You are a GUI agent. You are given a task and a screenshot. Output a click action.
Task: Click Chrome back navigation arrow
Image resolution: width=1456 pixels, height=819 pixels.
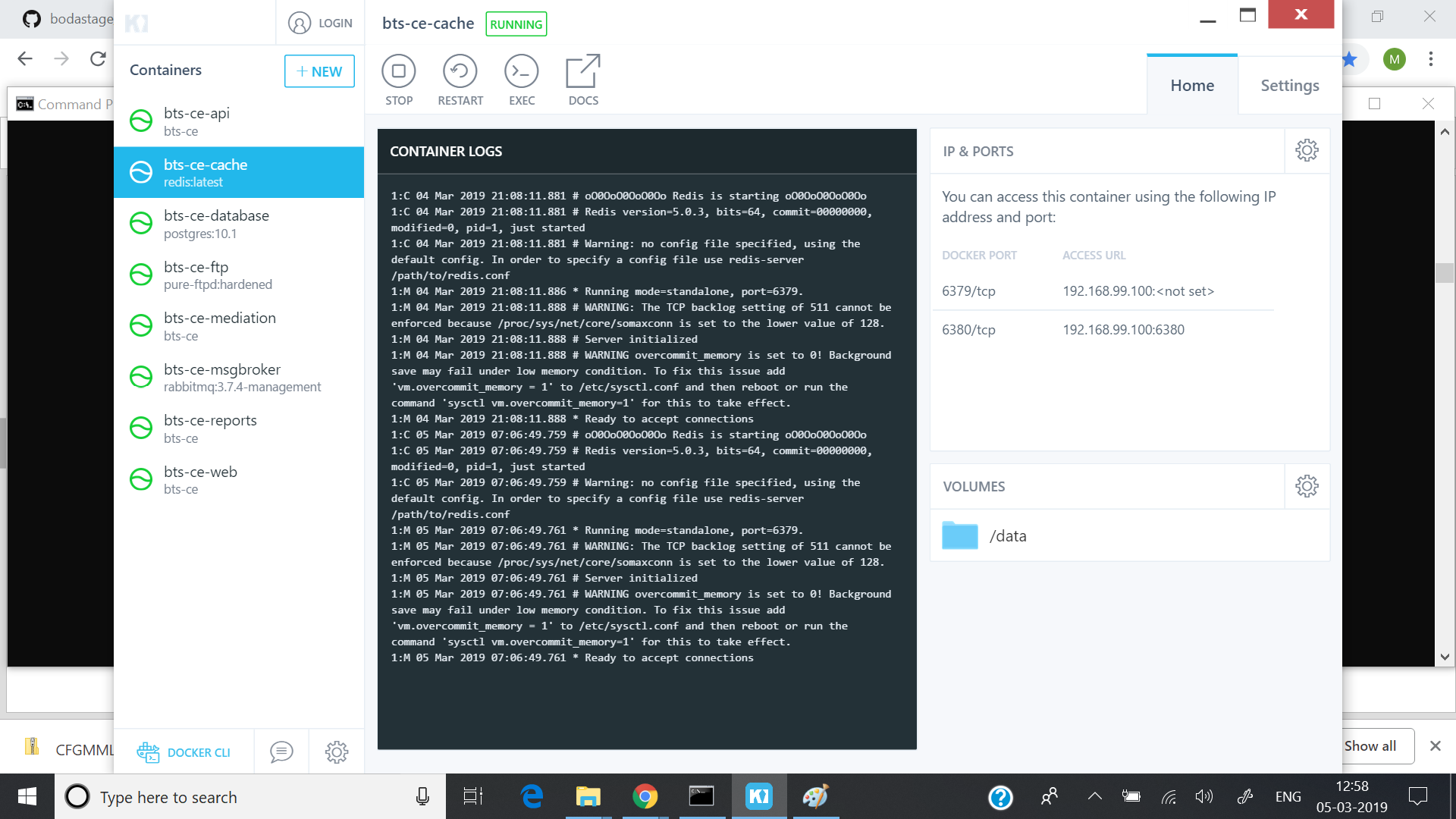point(25,58)
